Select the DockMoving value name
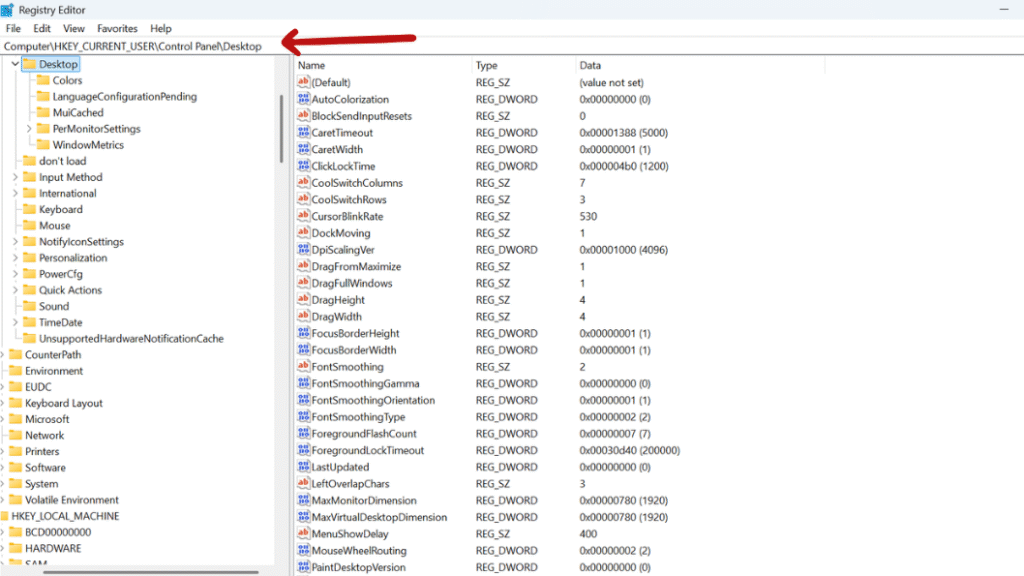The width and height of the screenshot is (1024, 576). click(x=340, y=233)
